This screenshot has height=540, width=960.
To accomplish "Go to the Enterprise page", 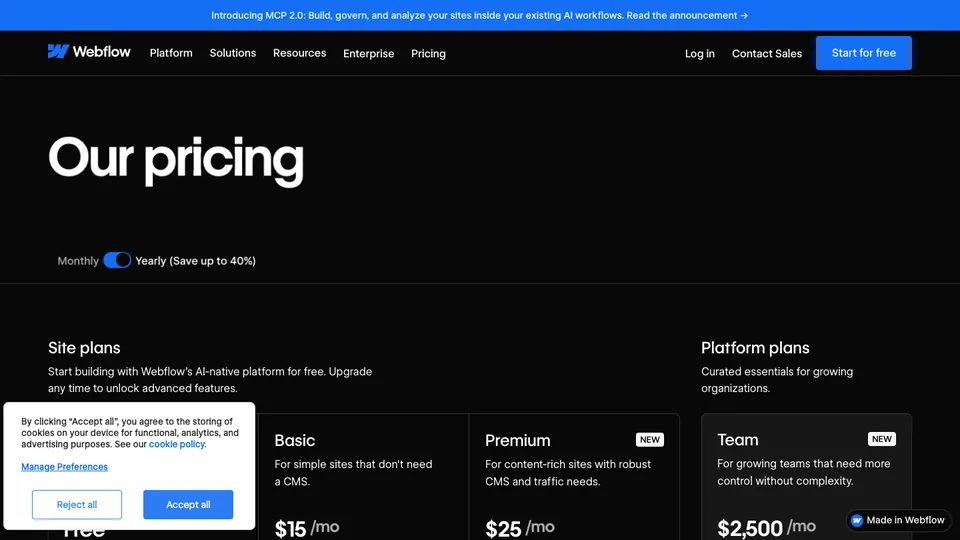I will pos(369,54).
